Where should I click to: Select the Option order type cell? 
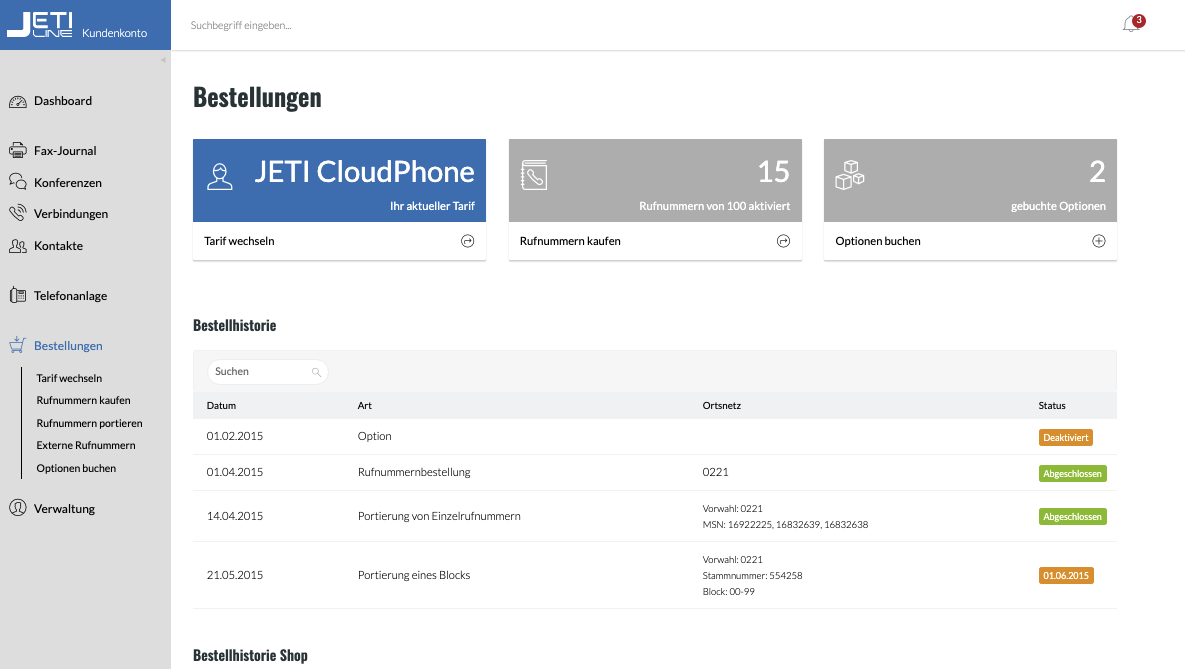click(x=374, y=436)
